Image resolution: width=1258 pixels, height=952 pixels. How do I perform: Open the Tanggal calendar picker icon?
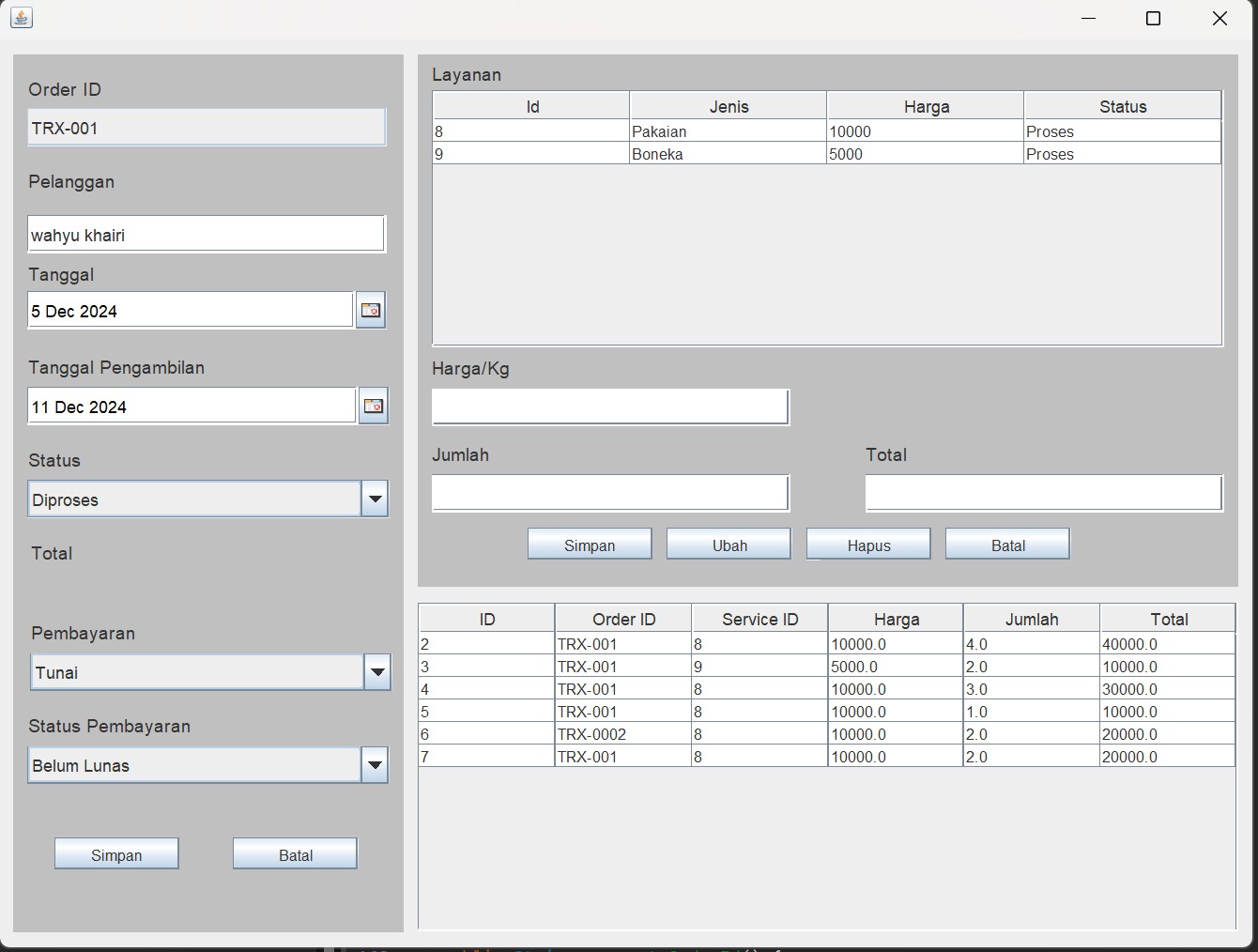[371, 311]
